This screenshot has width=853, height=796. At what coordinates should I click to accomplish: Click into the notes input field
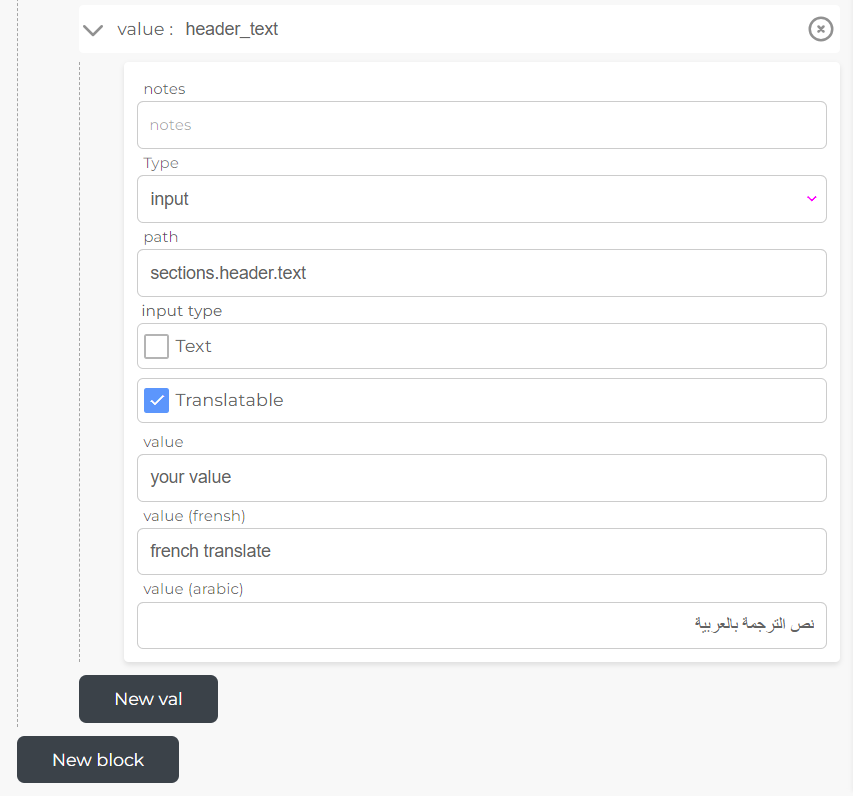coord(481,125)
